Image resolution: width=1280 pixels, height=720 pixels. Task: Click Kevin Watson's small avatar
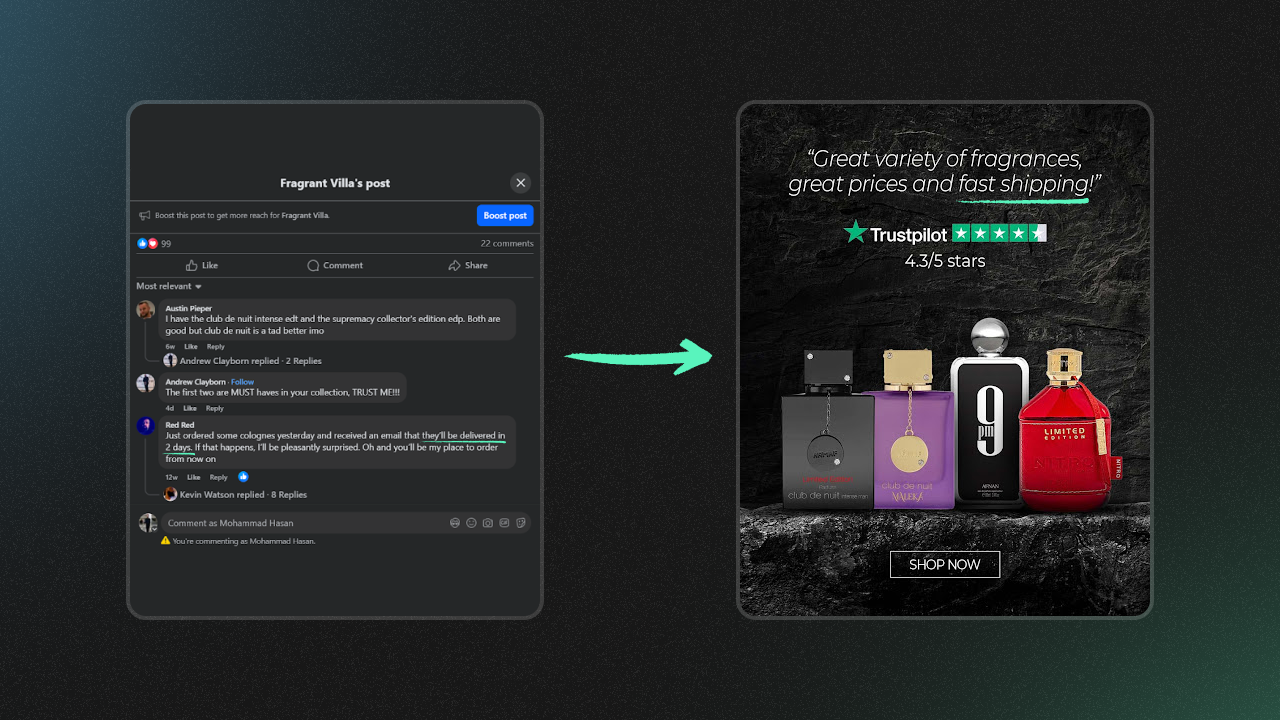pyautogui.click(x=170, y=494)
